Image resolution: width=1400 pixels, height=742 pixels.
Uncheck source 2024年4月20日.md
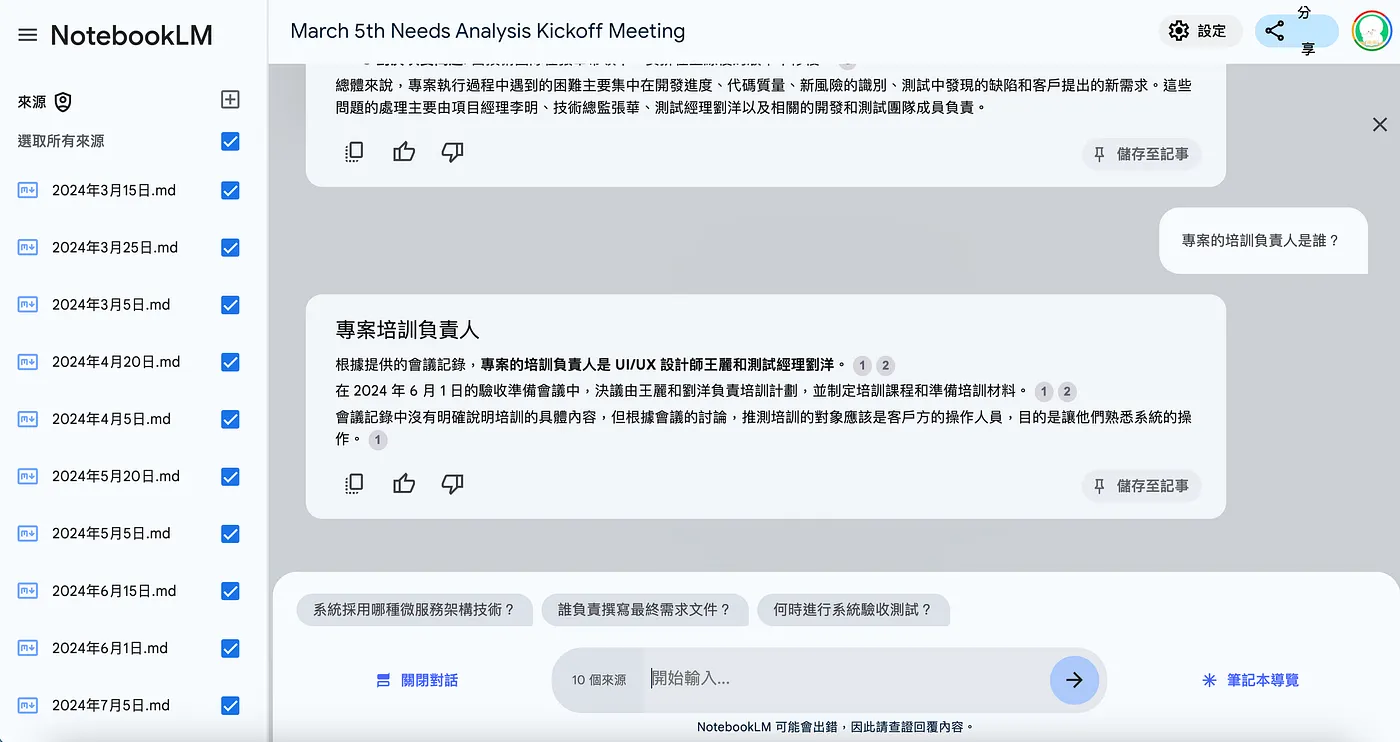(x=230, y=362)
